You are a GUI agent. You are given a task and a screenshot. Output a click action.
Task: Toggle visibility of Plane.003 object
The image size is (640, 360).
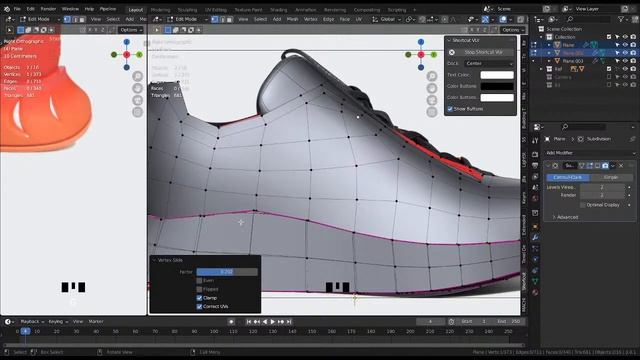625,61
